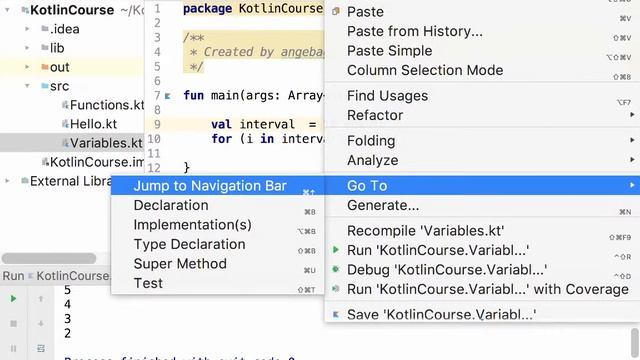640x360 pixels.
Task: Click the KotlinCourse.iml file icon
Action: coord(45,162)
